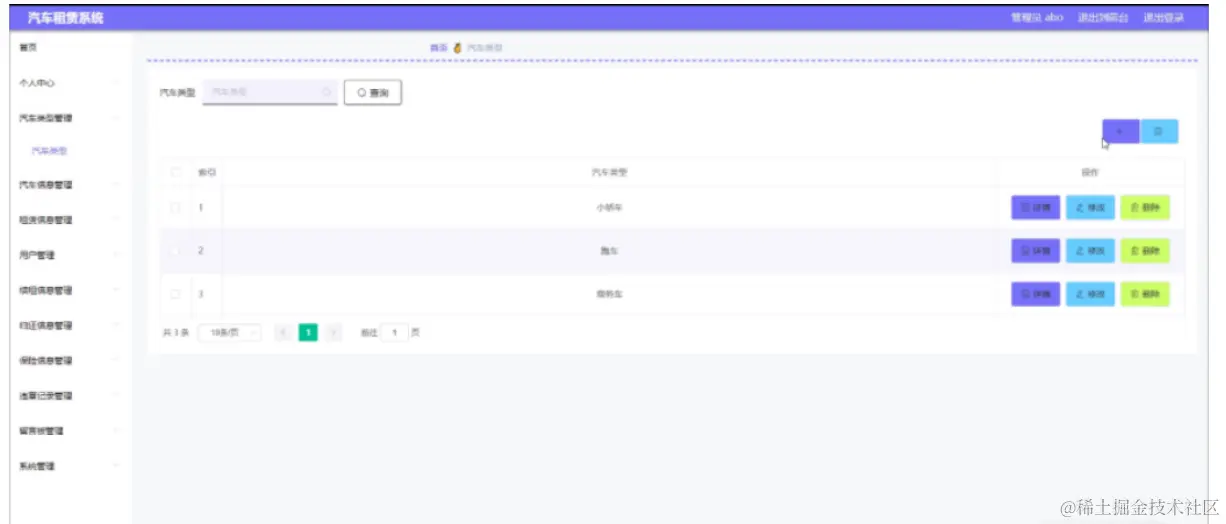Click the next page arrow in pagination
The width and height of the screenshot is (1226, 524).
click(x=334, y=333)
